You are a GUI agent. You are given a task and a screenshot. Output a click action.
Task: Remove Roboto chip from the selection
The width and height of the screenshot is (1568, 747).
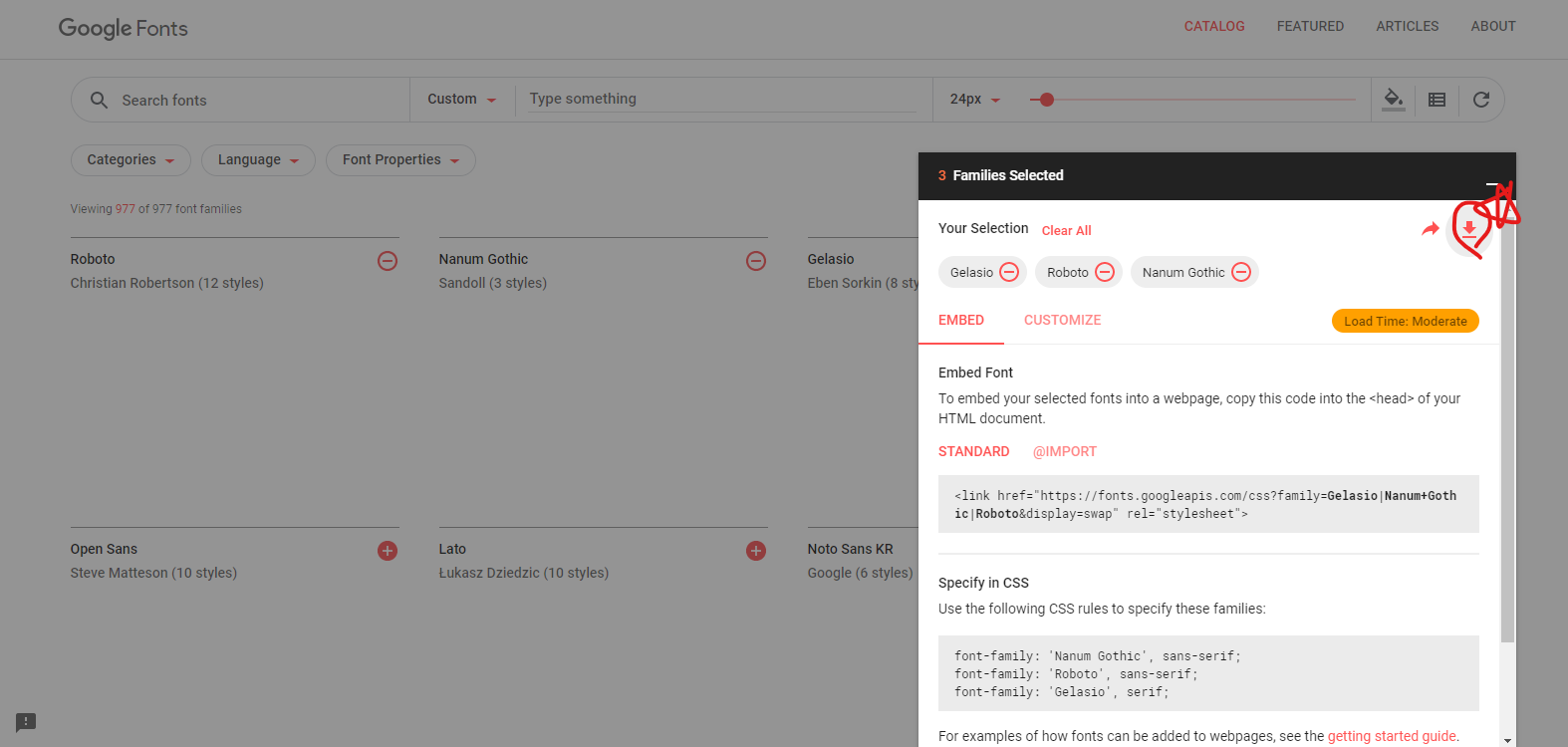1105,272
